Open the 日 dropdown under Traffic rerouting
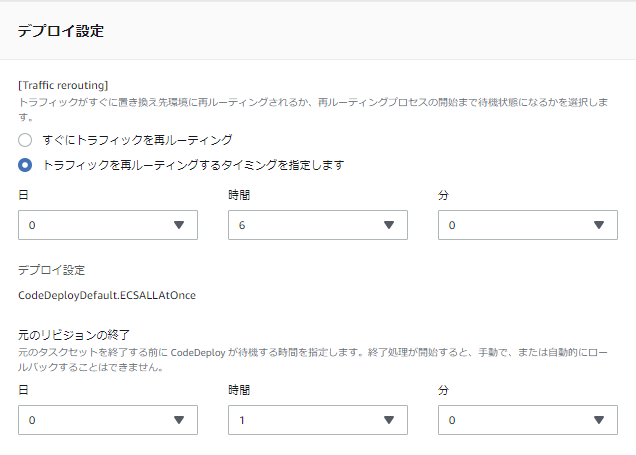The height and width of the screenshot is (455, 636). [x=108, y=225]
